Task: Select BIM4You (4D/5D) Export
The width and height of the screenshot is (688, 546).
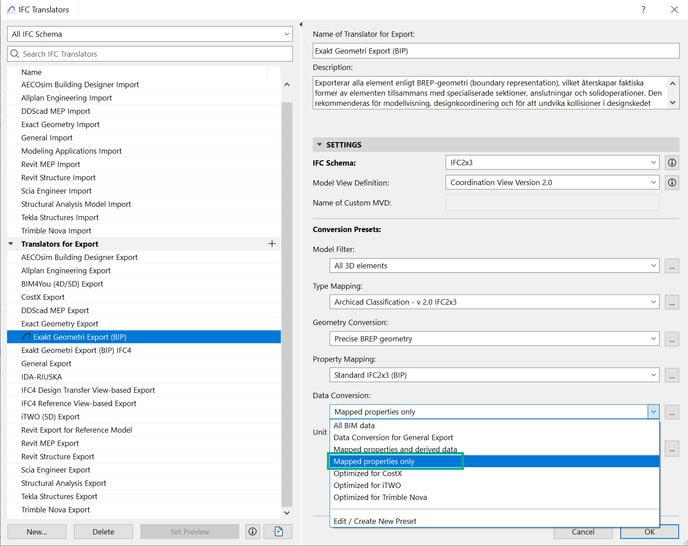Action: (x=144, y=284)
